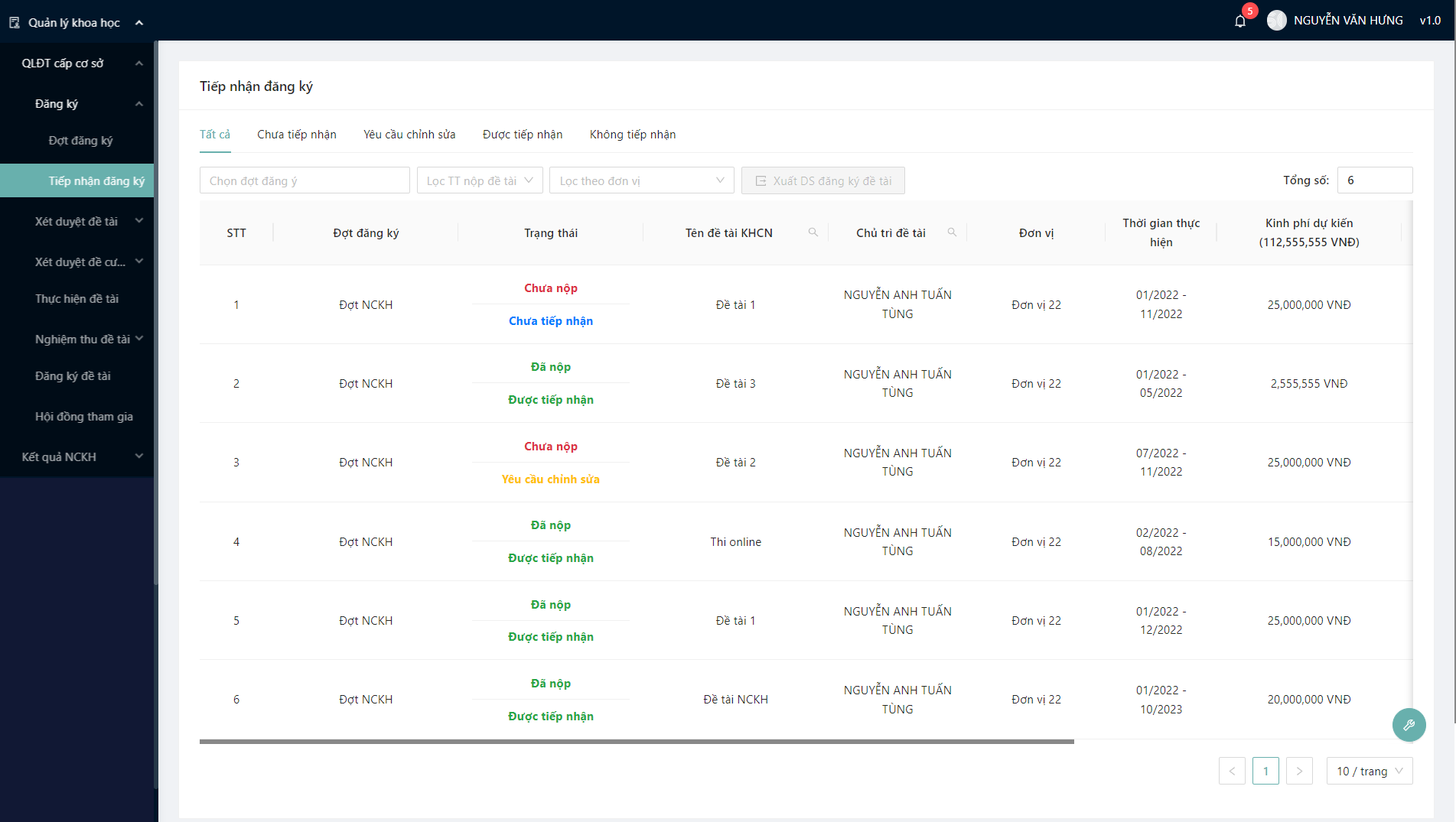This screenshot has height=822, width=1456.
Task: Search by Chủ trì đề tài column icon
Action: click(952, 232)
